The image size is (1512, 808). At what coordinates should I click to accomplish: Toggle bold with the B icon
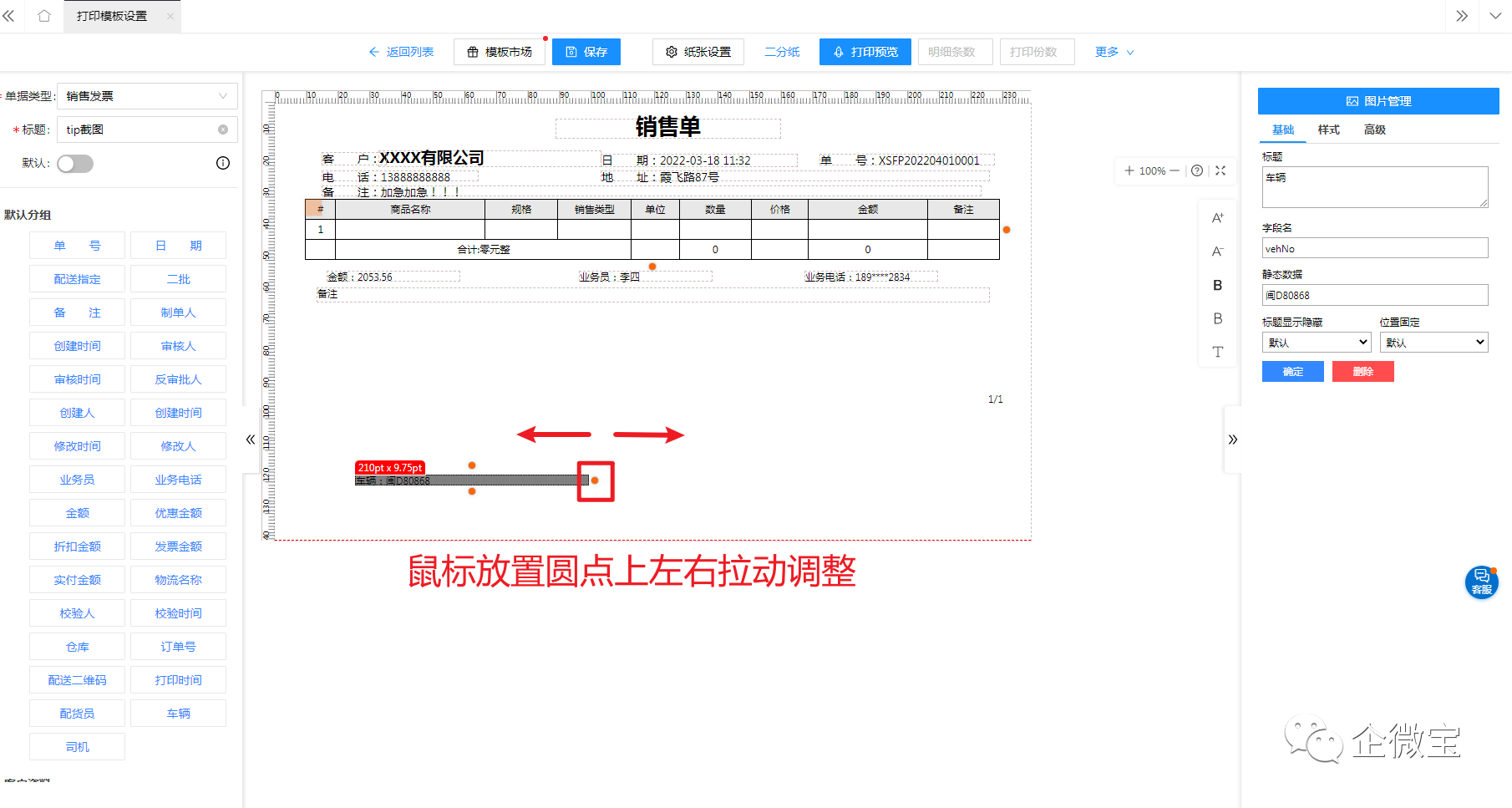pyautogui.click(x=1217, y=285)
